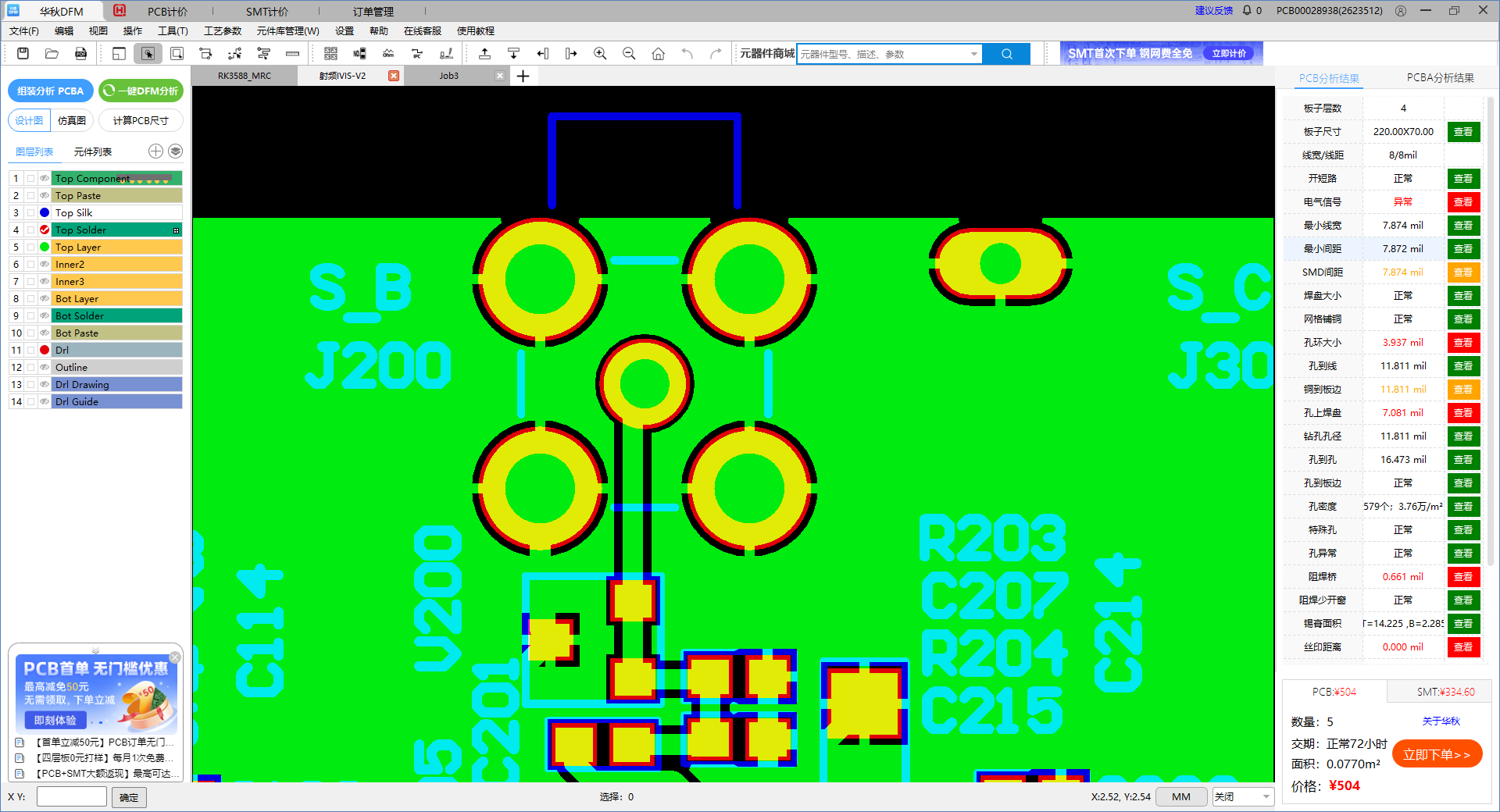Screen dimensions: 1500x812
Task: Click the 一键DFM分析 button
Action: (141, 91)
